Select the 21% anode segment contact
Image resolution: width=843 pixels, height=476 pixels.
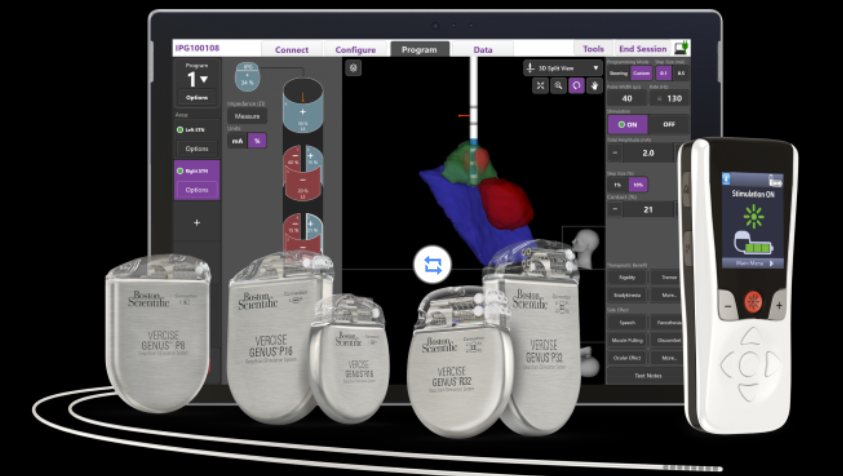point(314,226)
